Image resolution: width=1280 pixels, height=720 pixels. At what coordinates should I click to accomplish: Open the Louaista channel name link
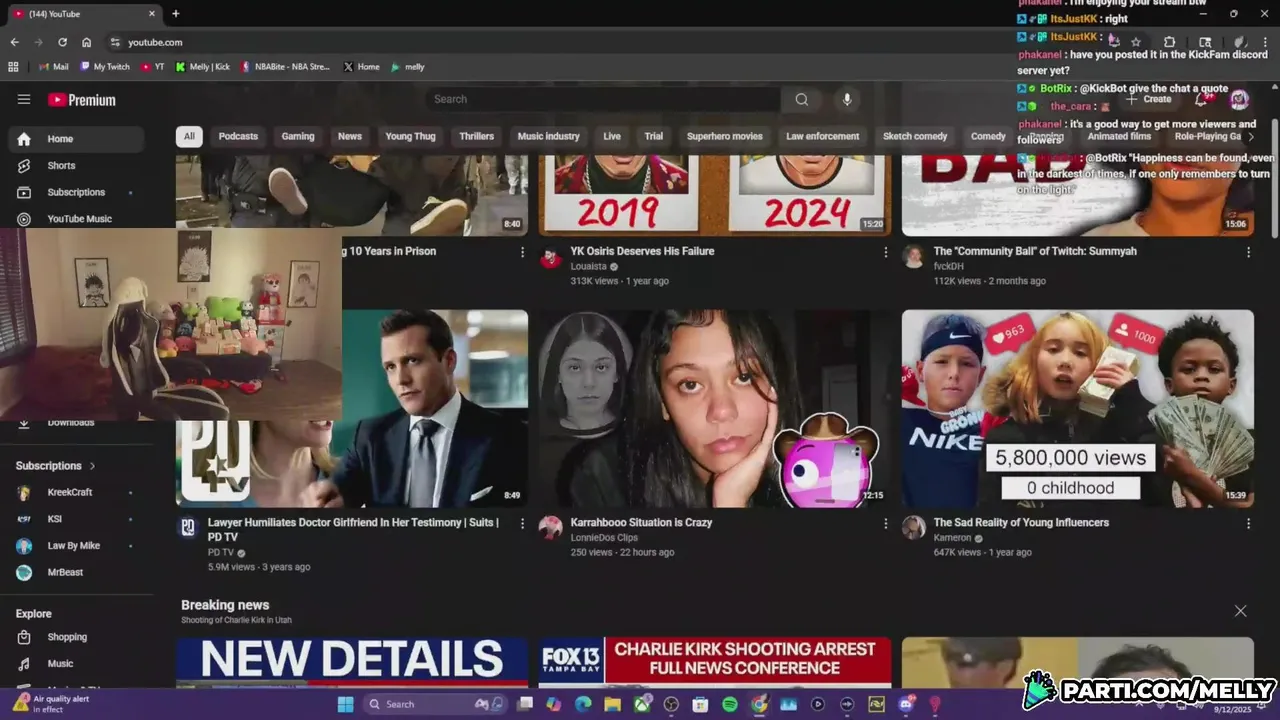588,267
